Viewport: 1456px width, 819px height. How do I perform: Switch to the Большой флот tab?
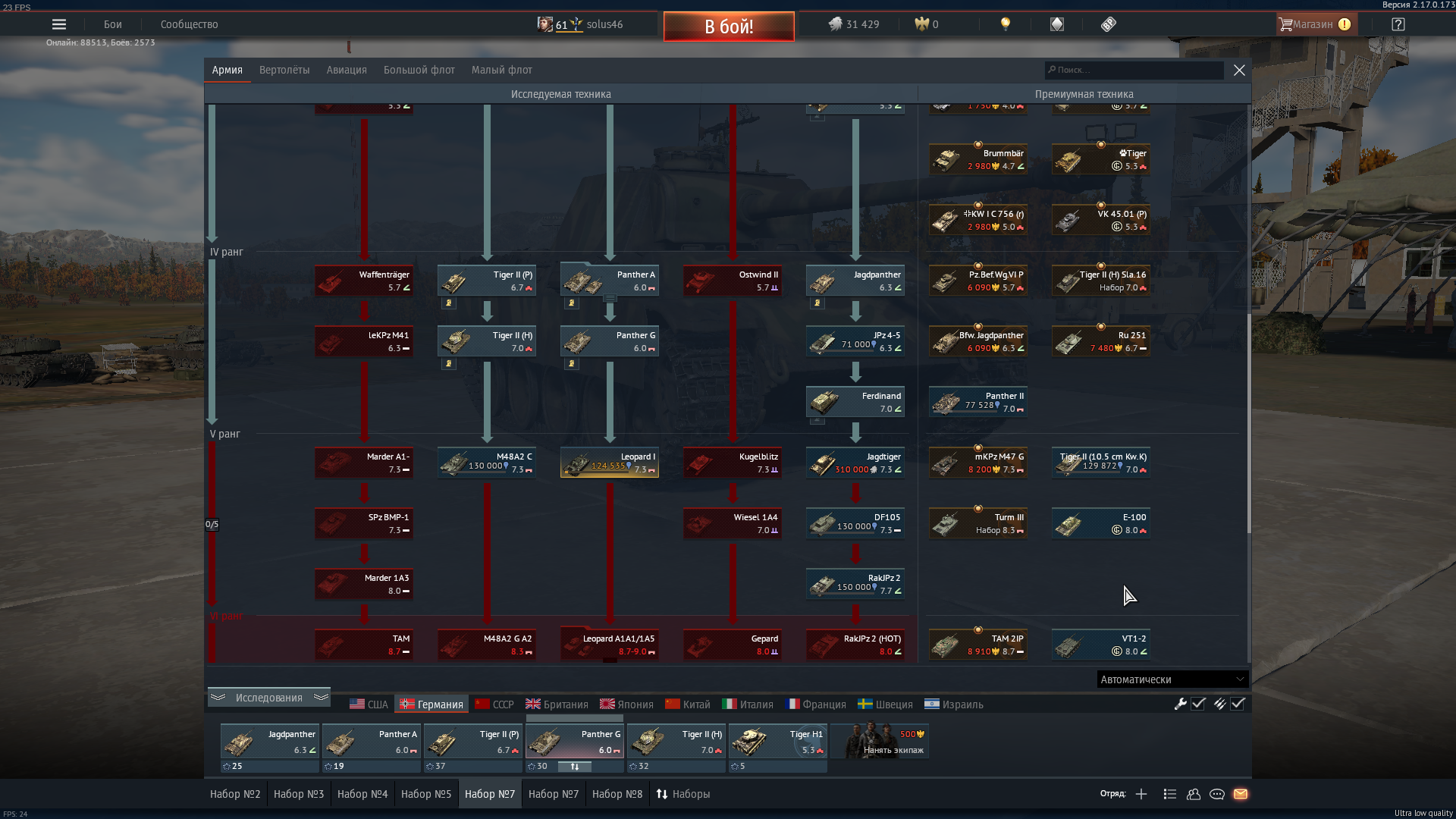tap(419, 70)
